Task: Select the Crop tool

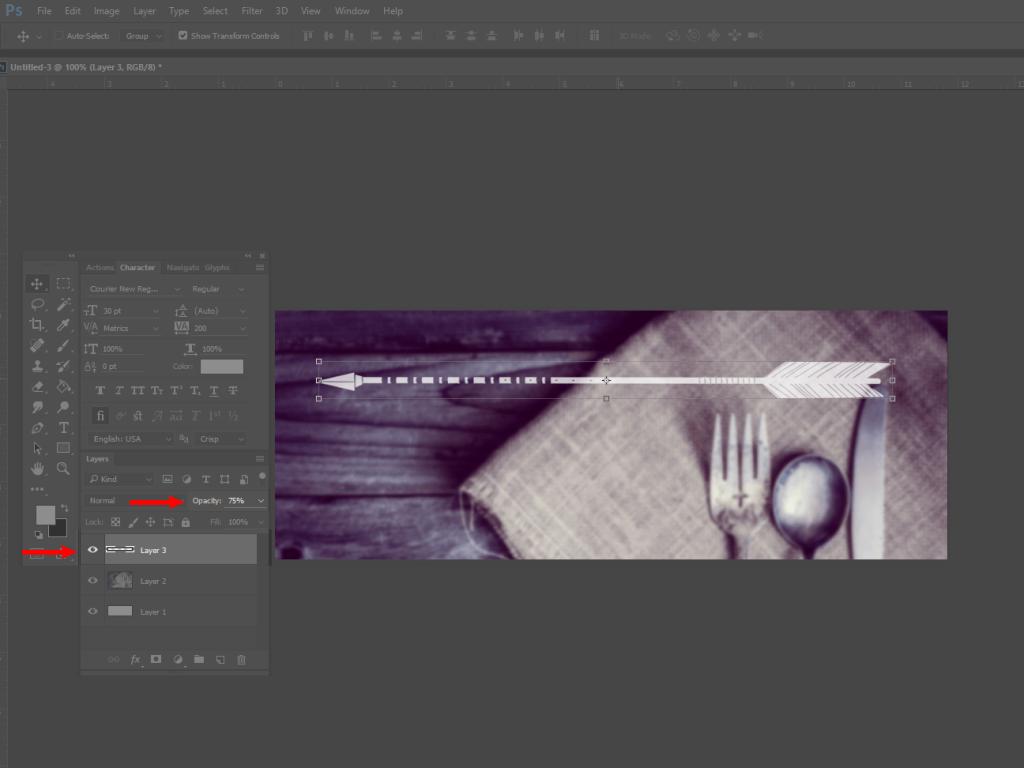Action: (x=37, y=325)
